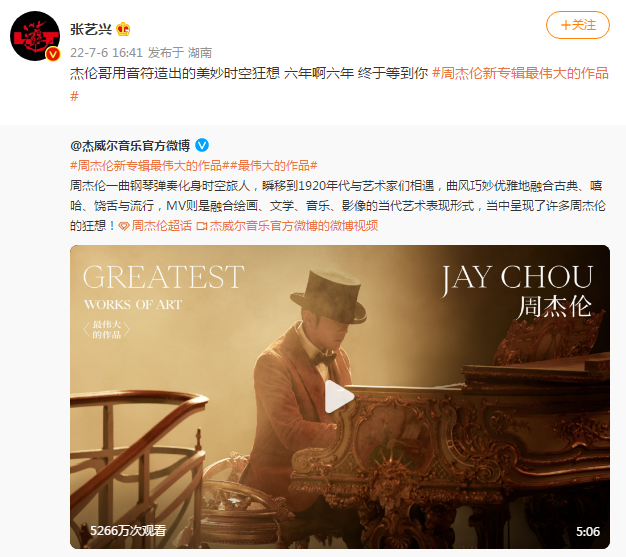Screen dimensions: 626x557
Task: Open post timestamp 22-7-6 16:41
Action: point(106,52)
